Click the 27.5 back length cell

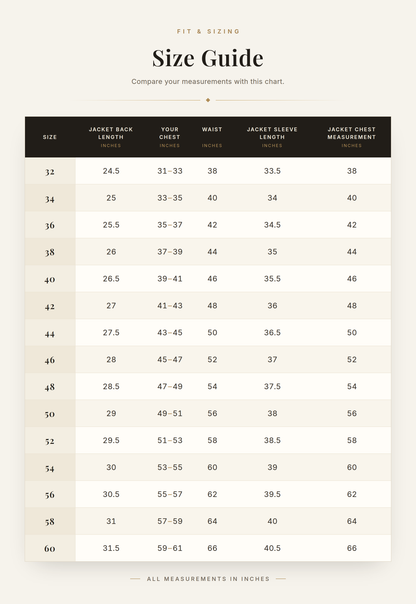click(111, 332)
